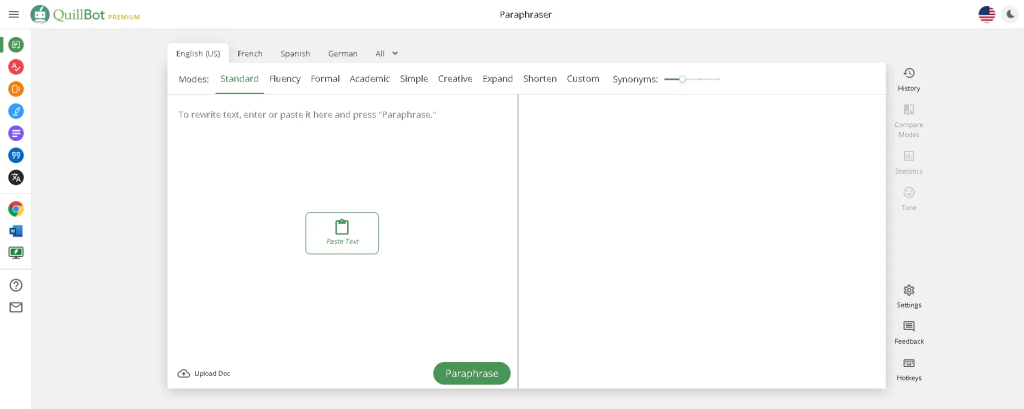Open the Hotkeys keyboard icon
This screenshot has height=409, width=1024.
(x=908, y=369)
